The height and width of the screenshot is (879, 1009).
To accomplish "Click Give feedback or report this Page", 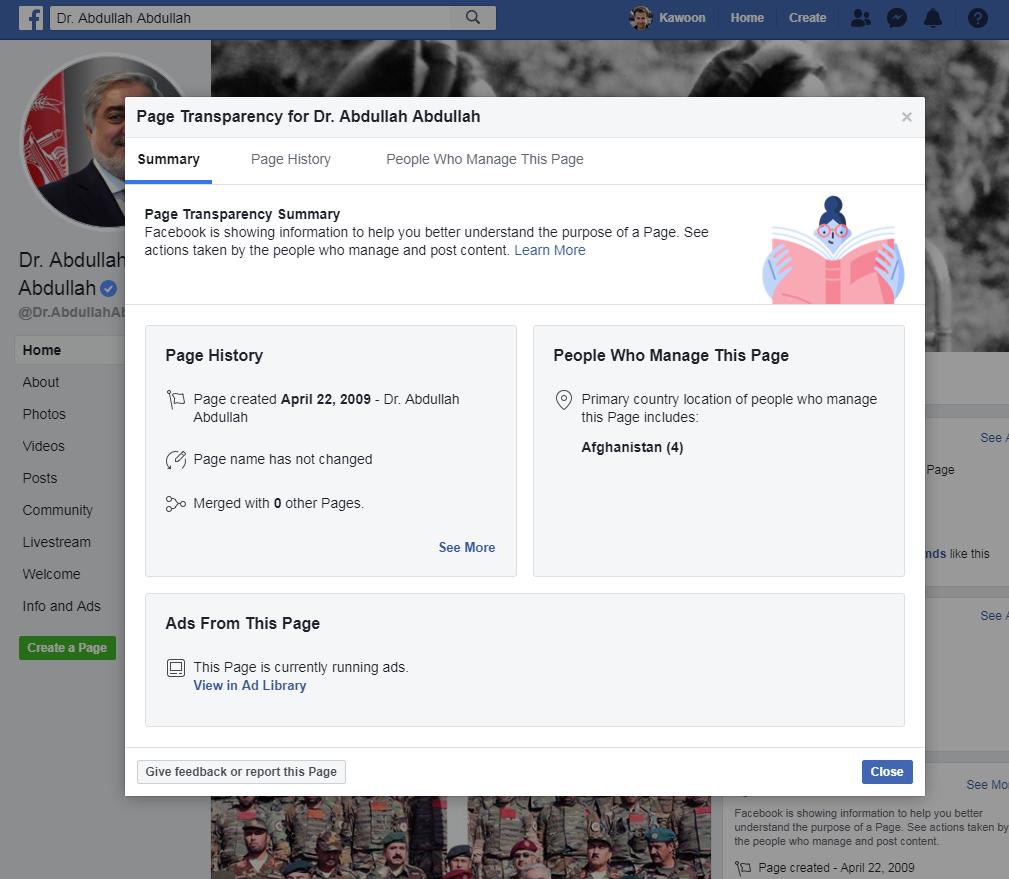I will click(241, 772).
